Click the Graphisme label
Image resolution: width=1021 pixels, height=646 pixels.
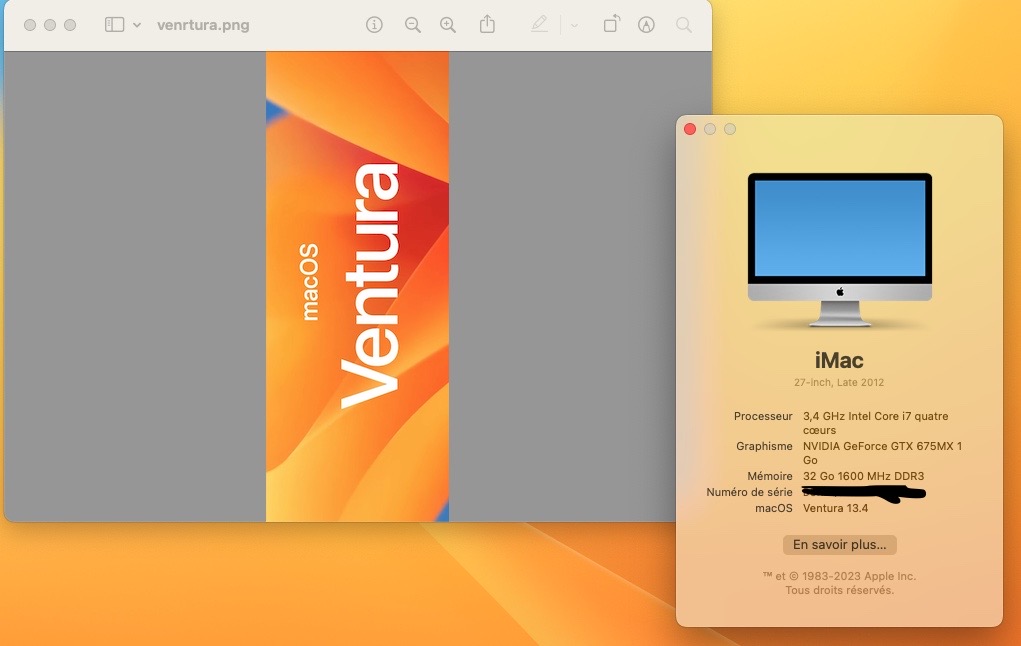tap(764, 446)
